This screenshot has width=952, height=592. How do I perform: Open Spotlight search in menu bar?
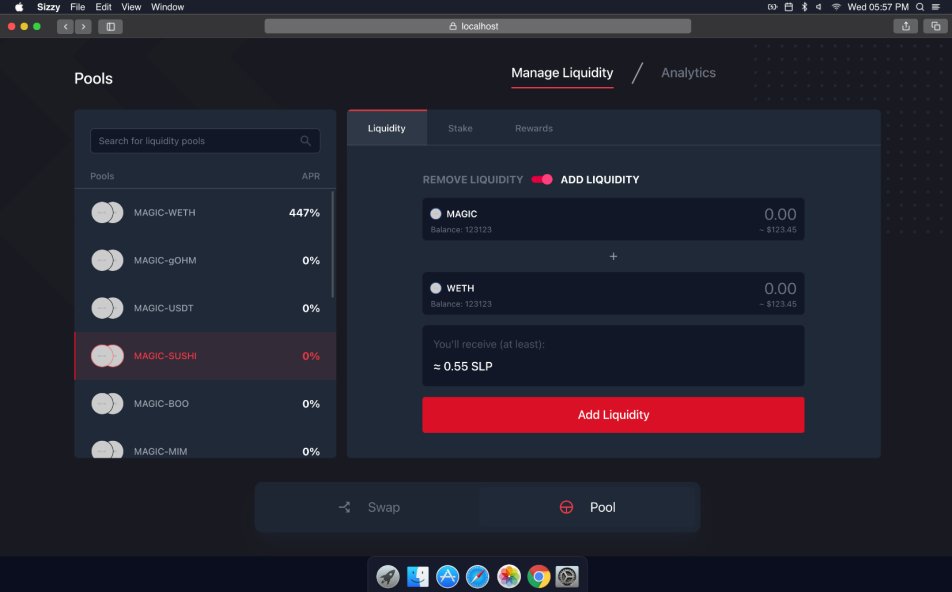pos(920,7)
